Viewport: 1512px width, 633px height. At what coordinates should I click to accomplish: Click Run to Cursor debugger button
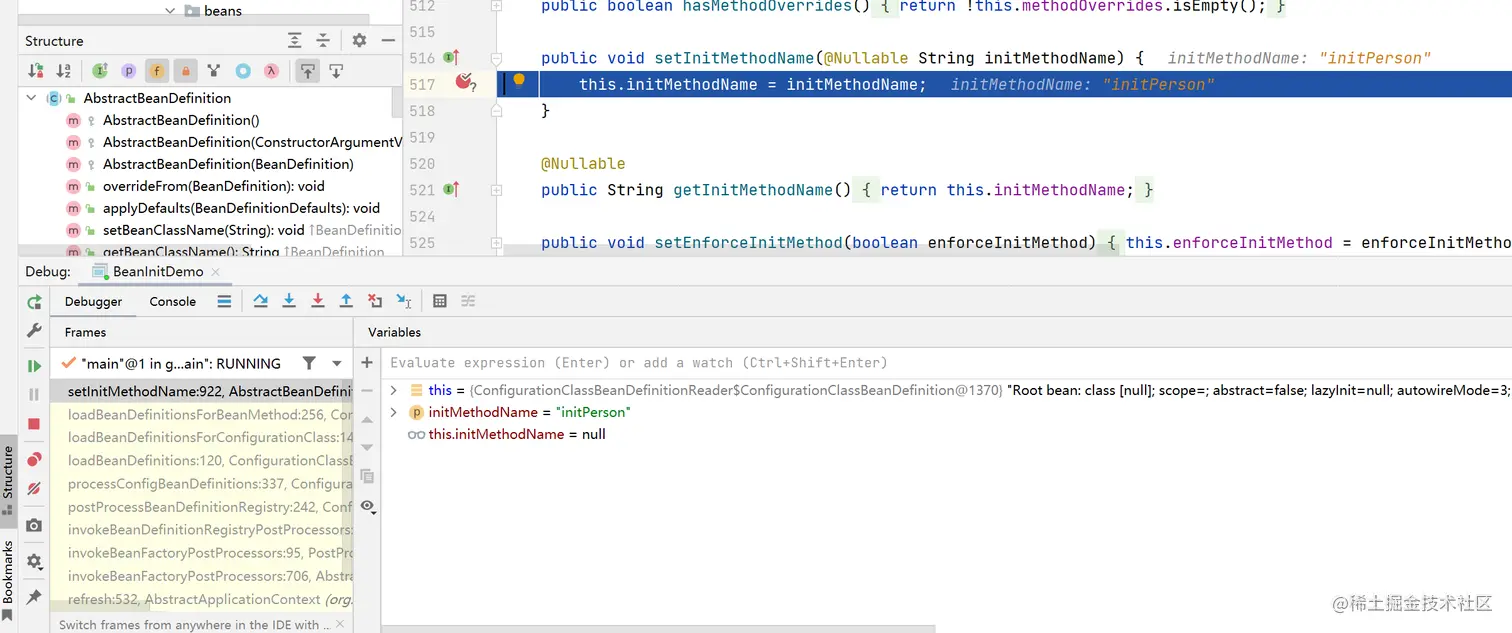[x=404, y=301]
